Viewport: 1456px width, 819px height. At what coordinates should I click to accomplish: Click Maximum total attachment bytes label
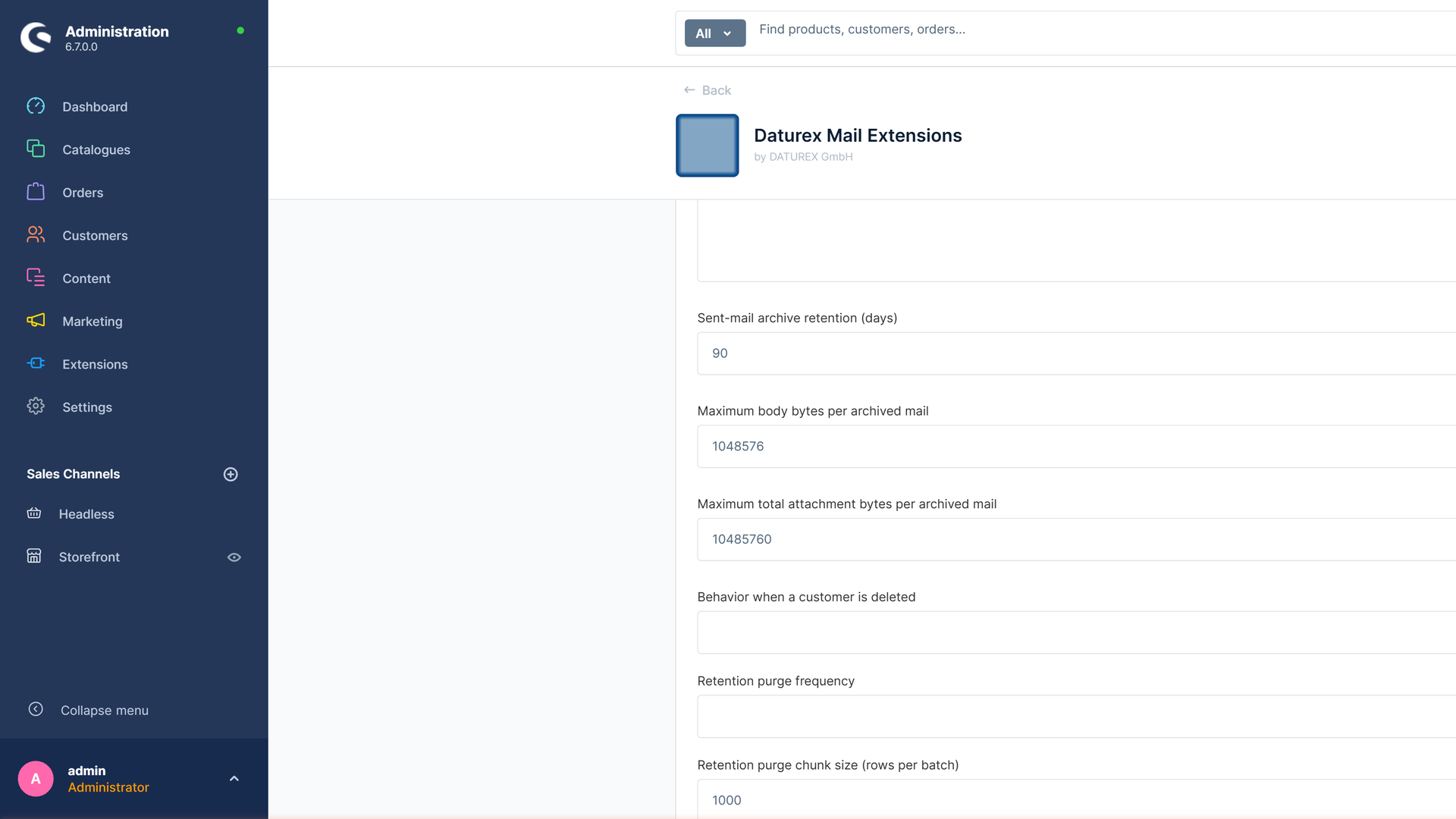(847, 504)
